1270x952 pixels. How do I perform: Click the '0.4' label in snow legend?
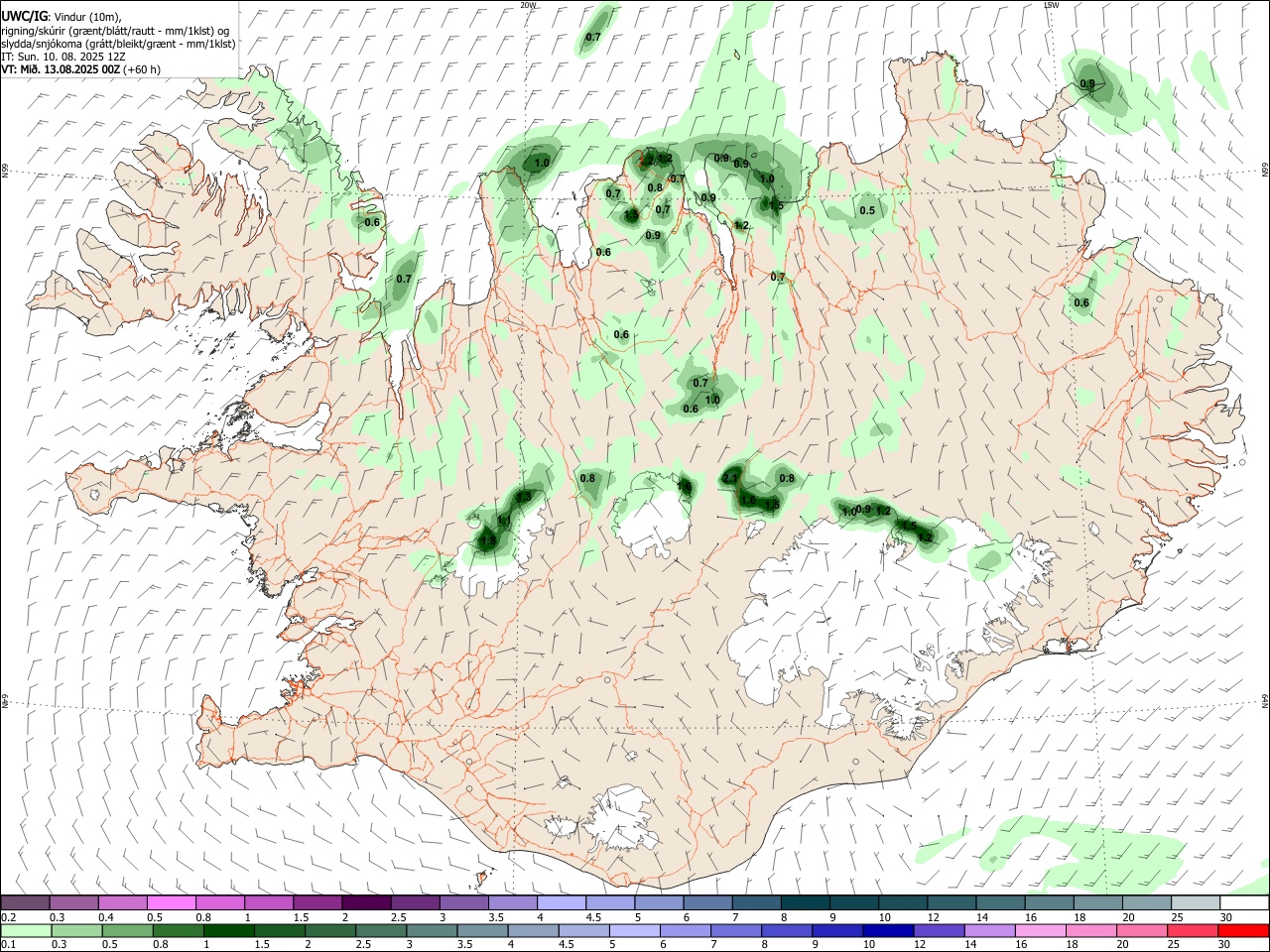click(106, 917)
